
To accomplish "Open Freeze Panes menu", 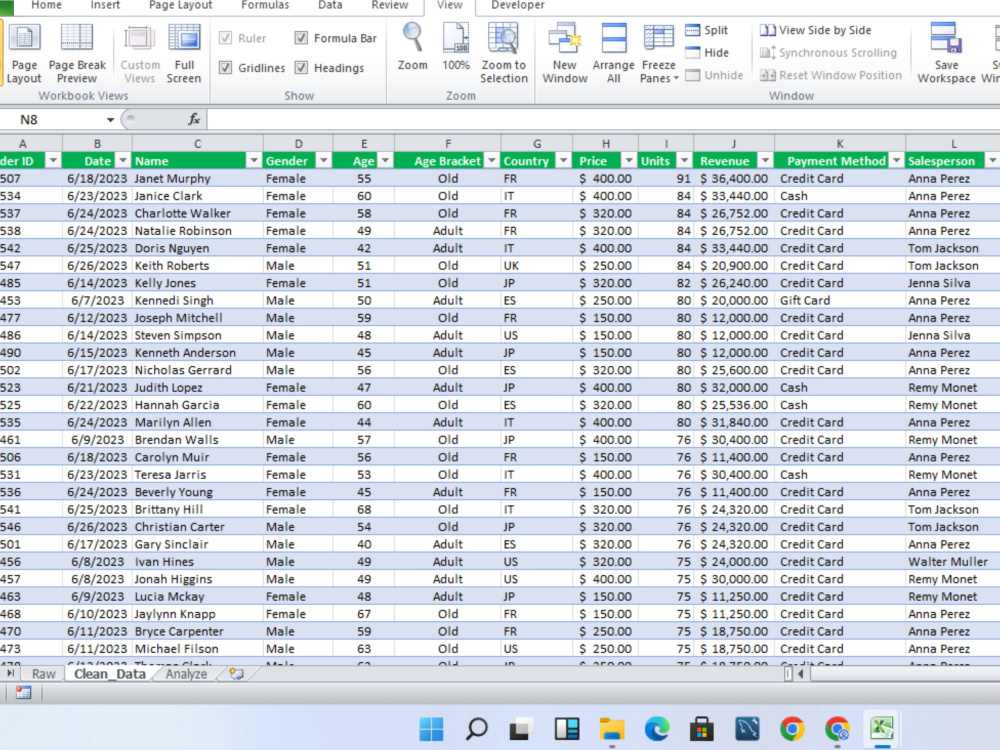I will 658,54.
